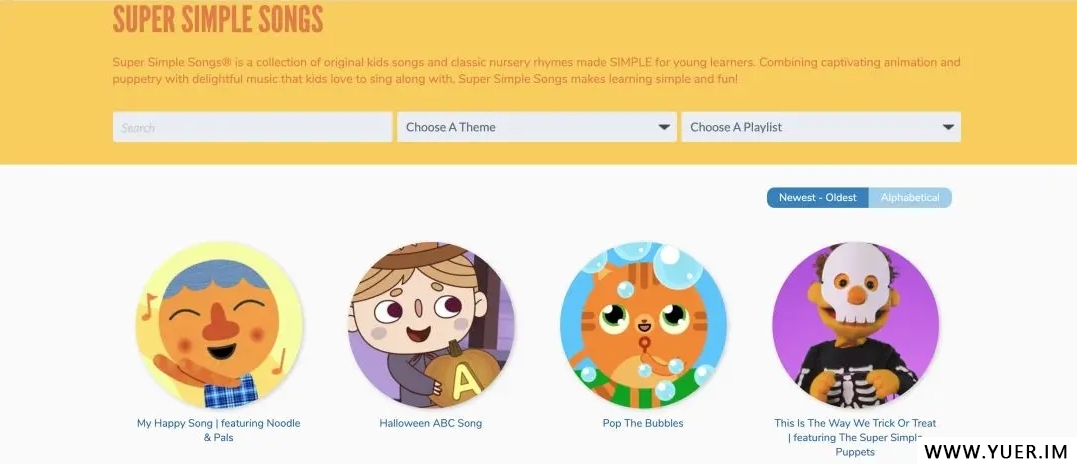Switch sorting to Alphabetical
Viewport: 1077px width, 464px height.
pyautogui.click(x=910, y=198)
